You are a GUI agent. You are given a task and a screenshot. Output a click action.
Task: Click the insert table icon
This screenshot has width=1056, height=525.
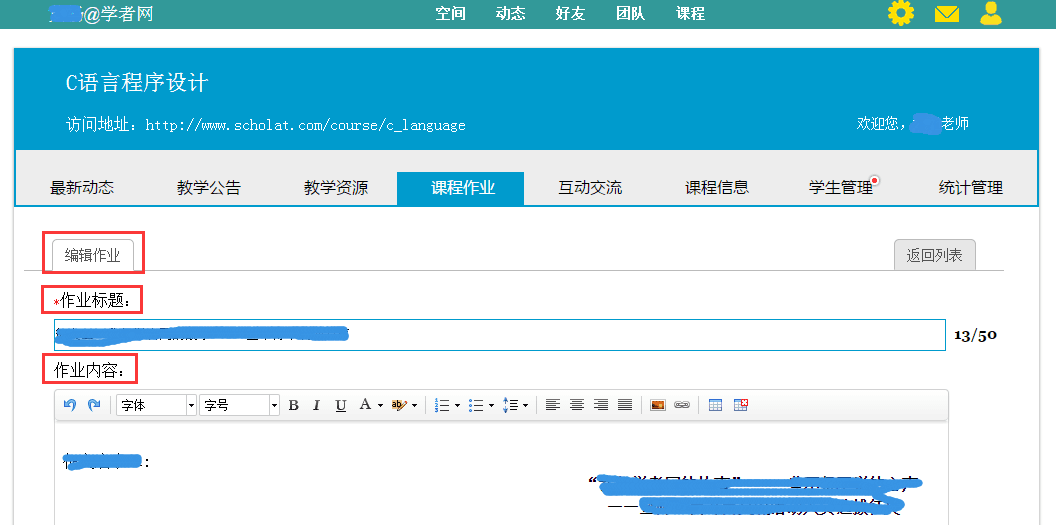[716, 405]
